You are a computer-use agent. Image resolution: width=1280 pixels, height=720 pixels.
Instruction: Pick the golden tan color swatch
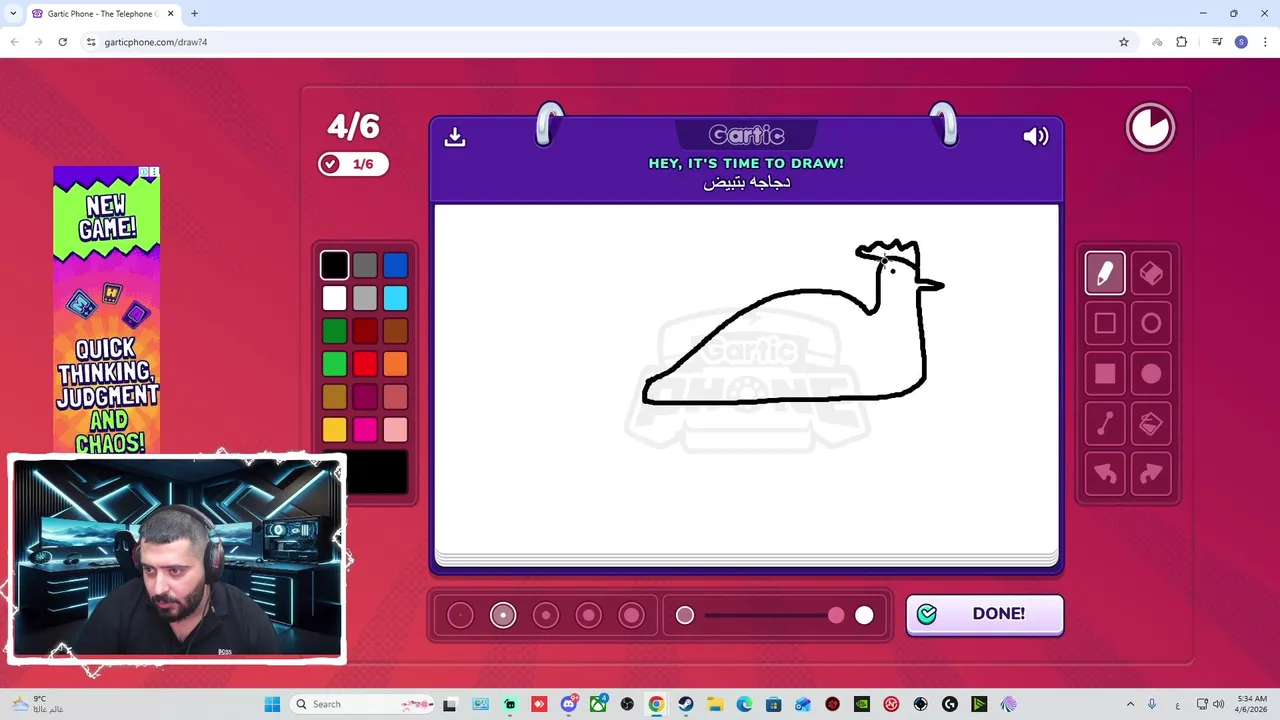coord(335,397)
